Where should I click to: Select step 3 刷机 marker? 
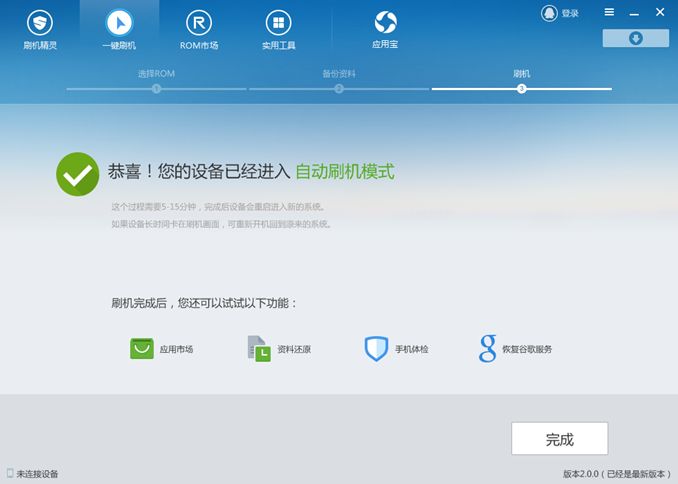521,89
